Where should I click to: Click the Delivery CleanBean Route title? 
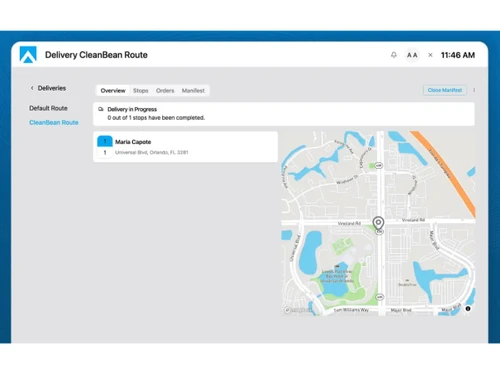tap(96, 55)
